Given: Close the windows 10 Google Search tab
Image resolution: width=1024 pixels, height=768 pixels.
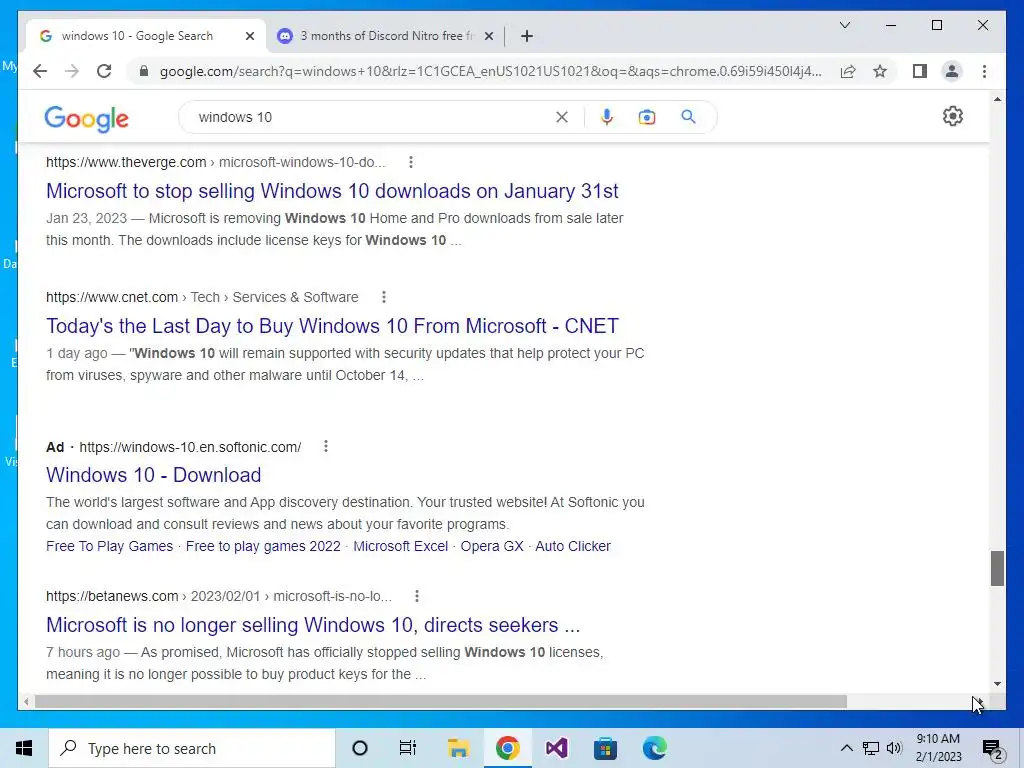Looking at the screenshot, I should pos(249,36).
